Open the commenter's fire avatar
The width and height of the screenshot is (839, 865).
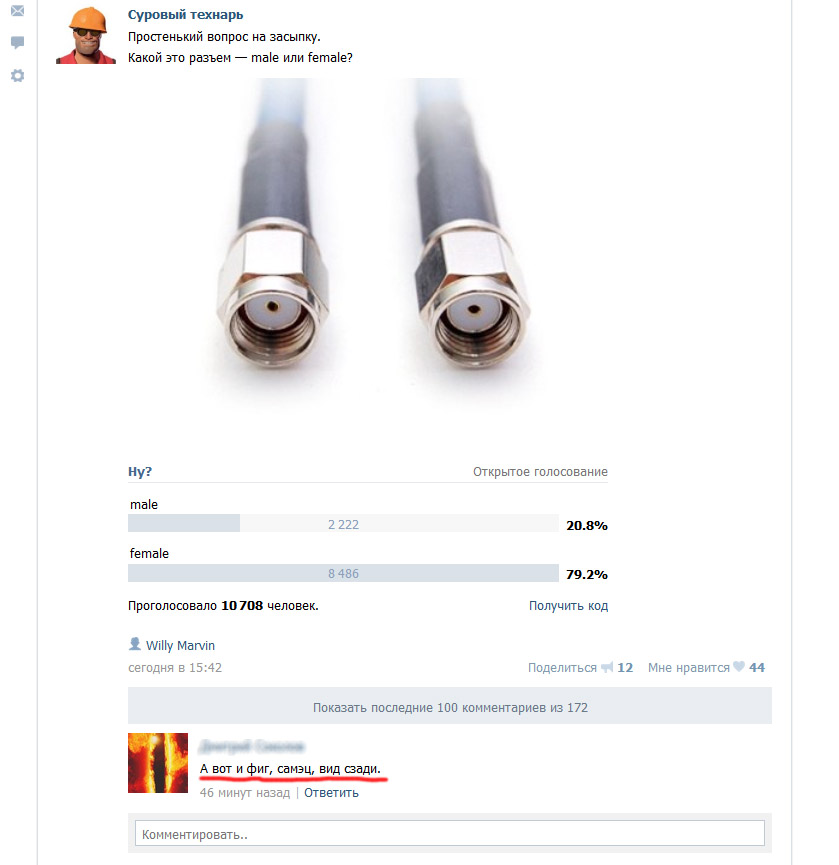click(x=158, y=763)
